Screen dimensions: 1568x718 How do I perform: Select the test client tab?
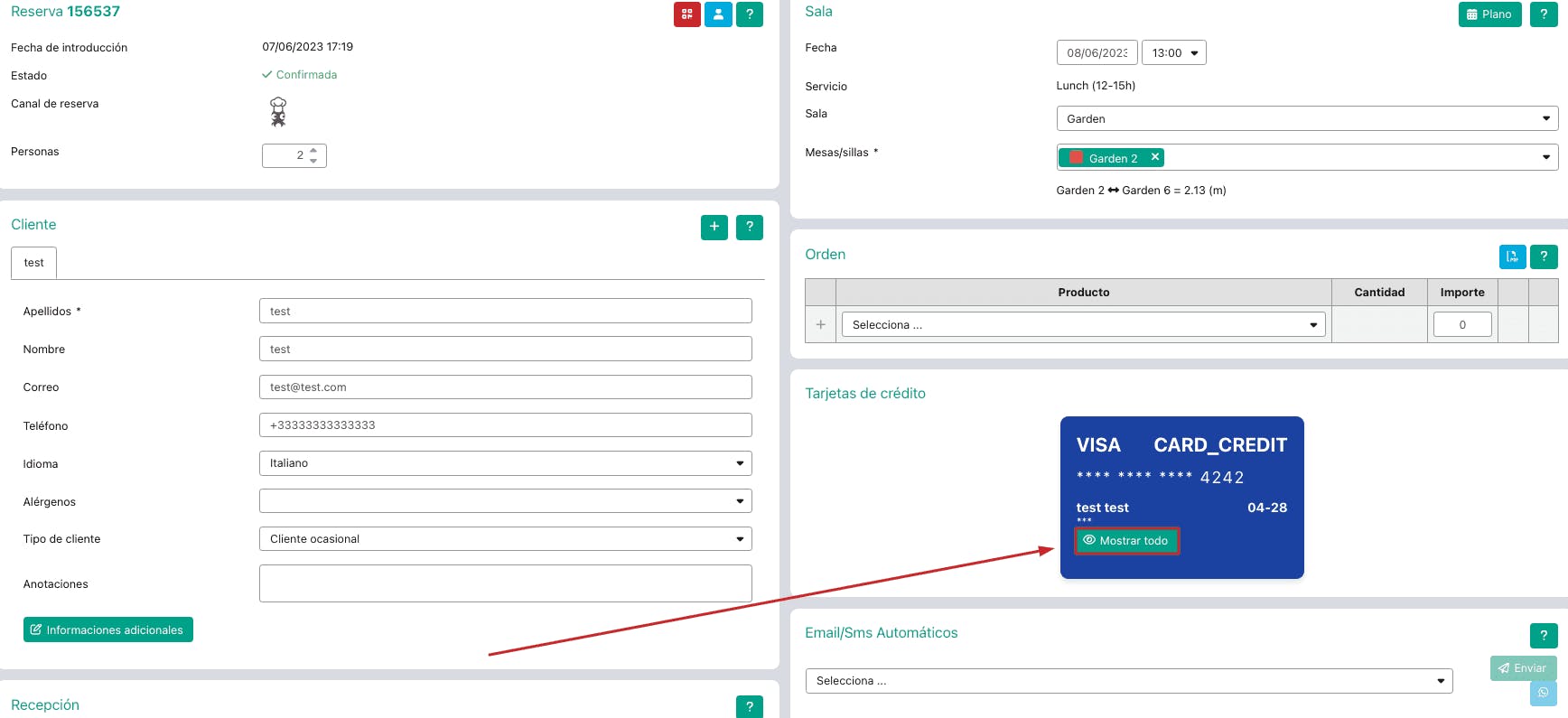tap(33, 263)
